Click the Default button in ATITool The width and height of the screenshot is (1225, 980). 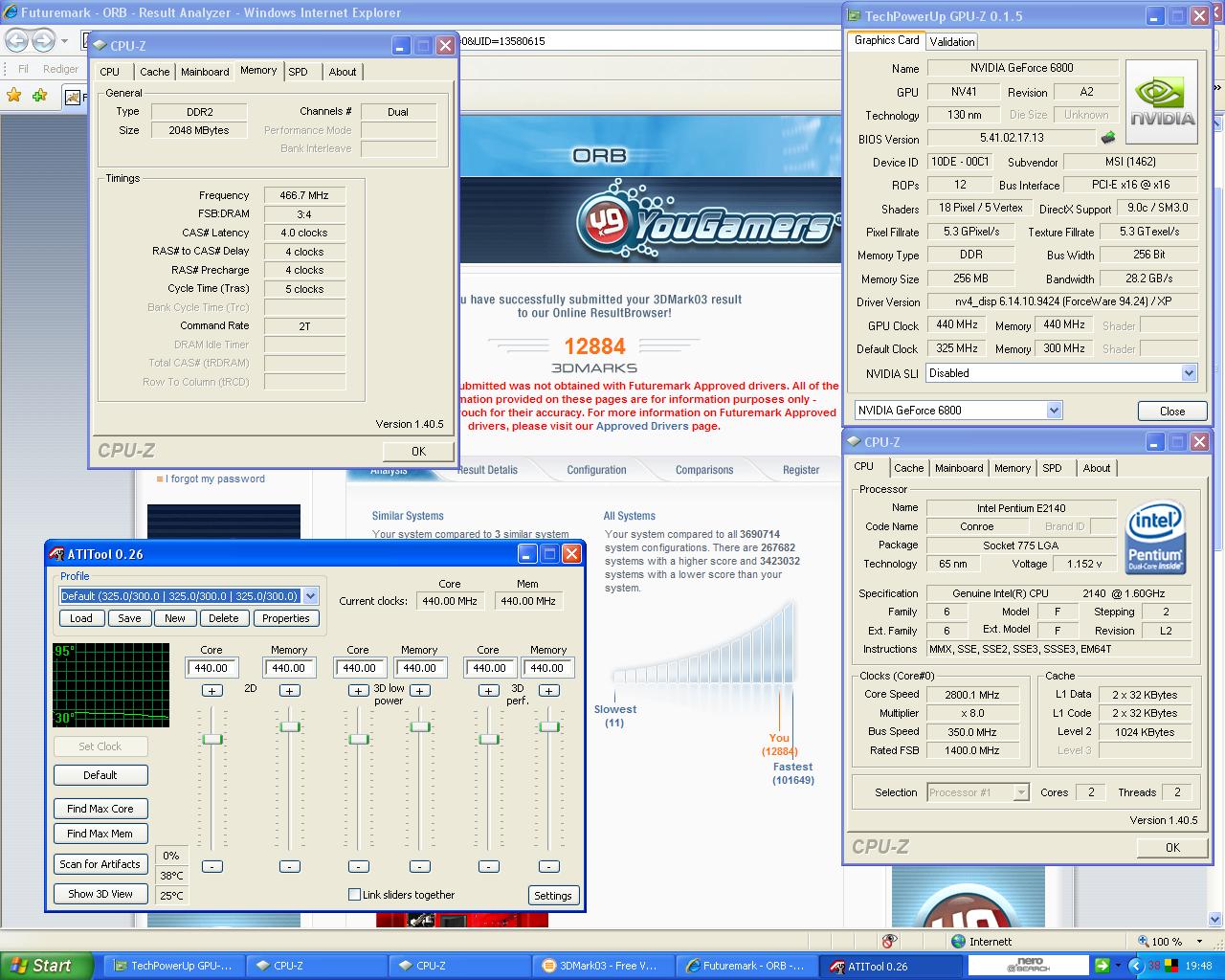point(100,775)
